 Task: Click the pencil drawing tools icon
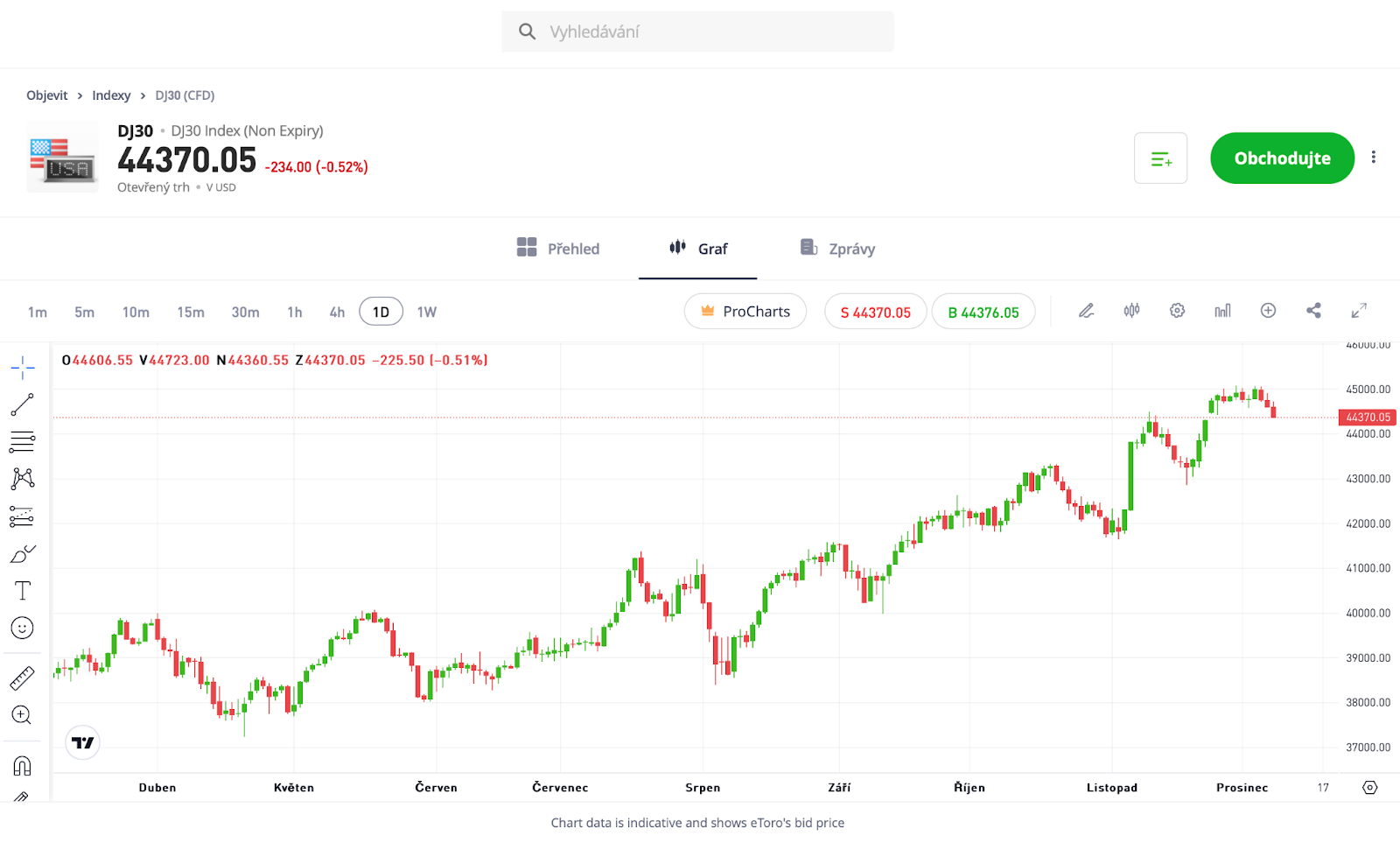(1087, 311)
